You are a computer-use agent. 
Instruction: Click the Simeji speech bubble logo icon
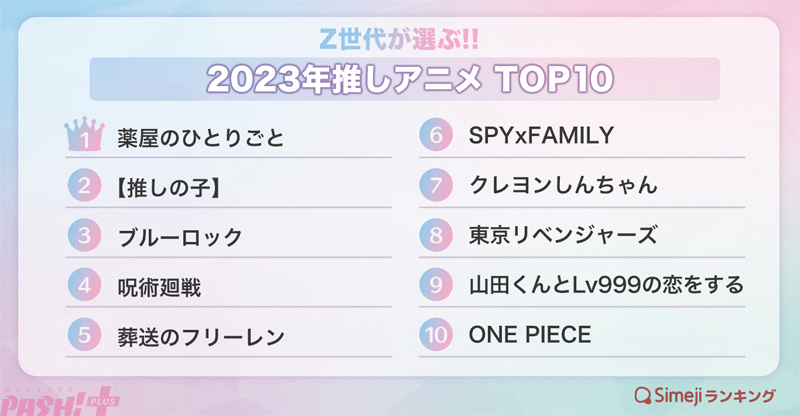[645, 393]
